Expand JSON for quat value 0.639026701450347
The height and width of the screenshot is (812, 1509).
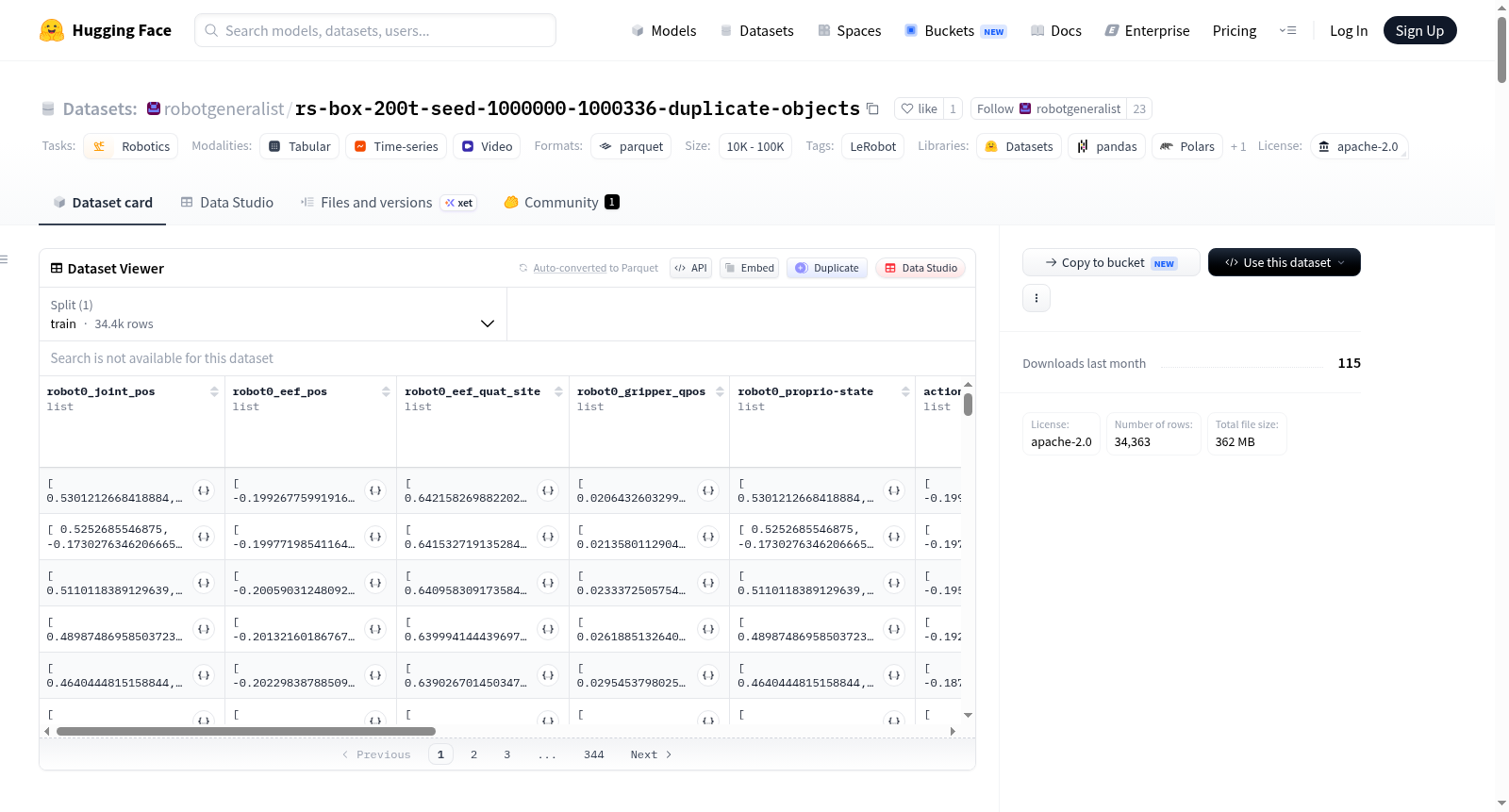coord(548,675)
